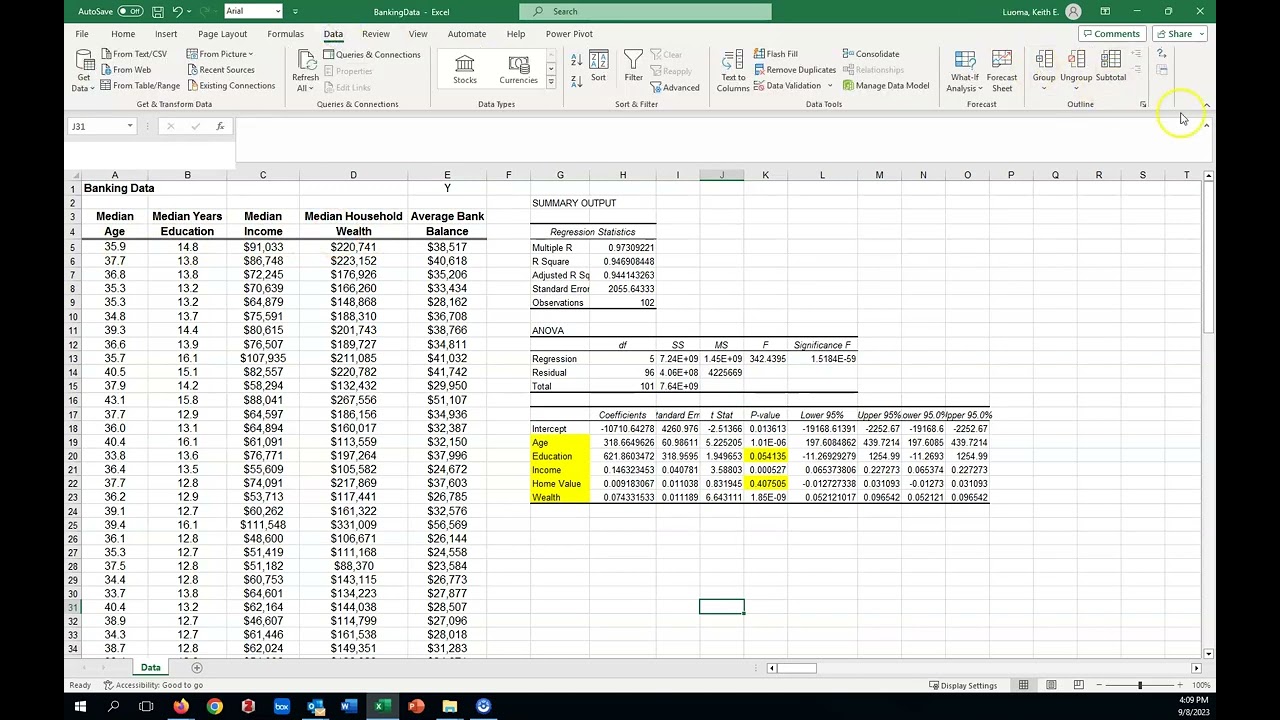Expand the Data Types gallery
This screenshot has width=1280, height=720.
(550, 82)
